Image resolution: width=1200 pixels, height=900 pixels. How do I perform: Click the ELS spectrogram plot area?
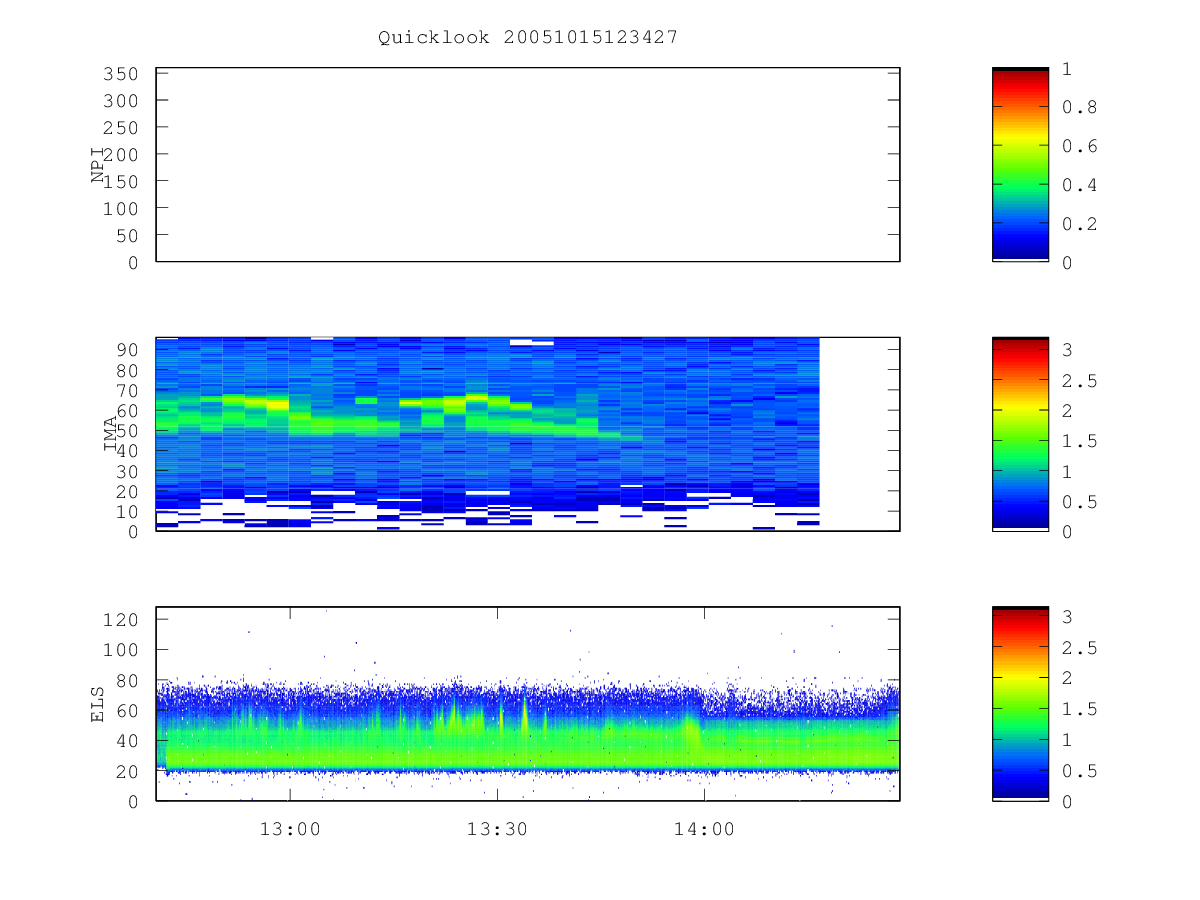click(528, 704)
